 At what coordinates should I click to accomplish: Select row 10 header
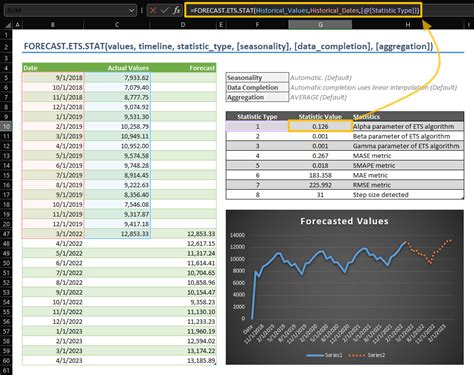(x=6, y=126)
